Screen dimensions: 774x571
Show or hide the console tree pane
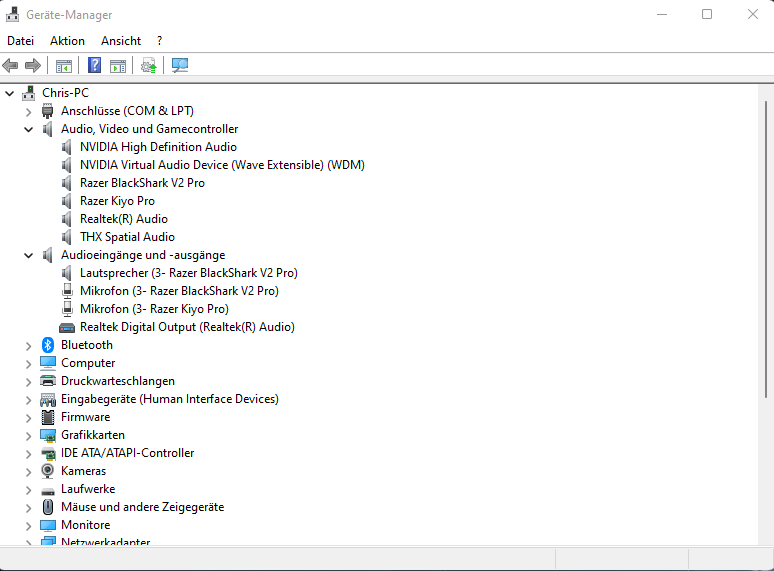[64, 65]
